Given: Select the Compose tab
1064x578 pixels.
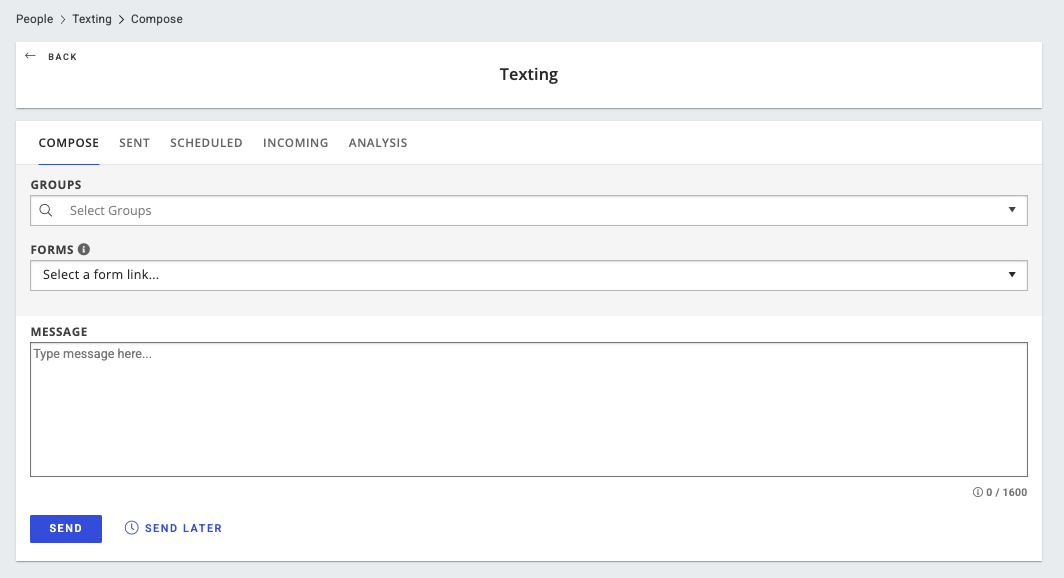Looking at the screenshot, I should click(69, 142).
